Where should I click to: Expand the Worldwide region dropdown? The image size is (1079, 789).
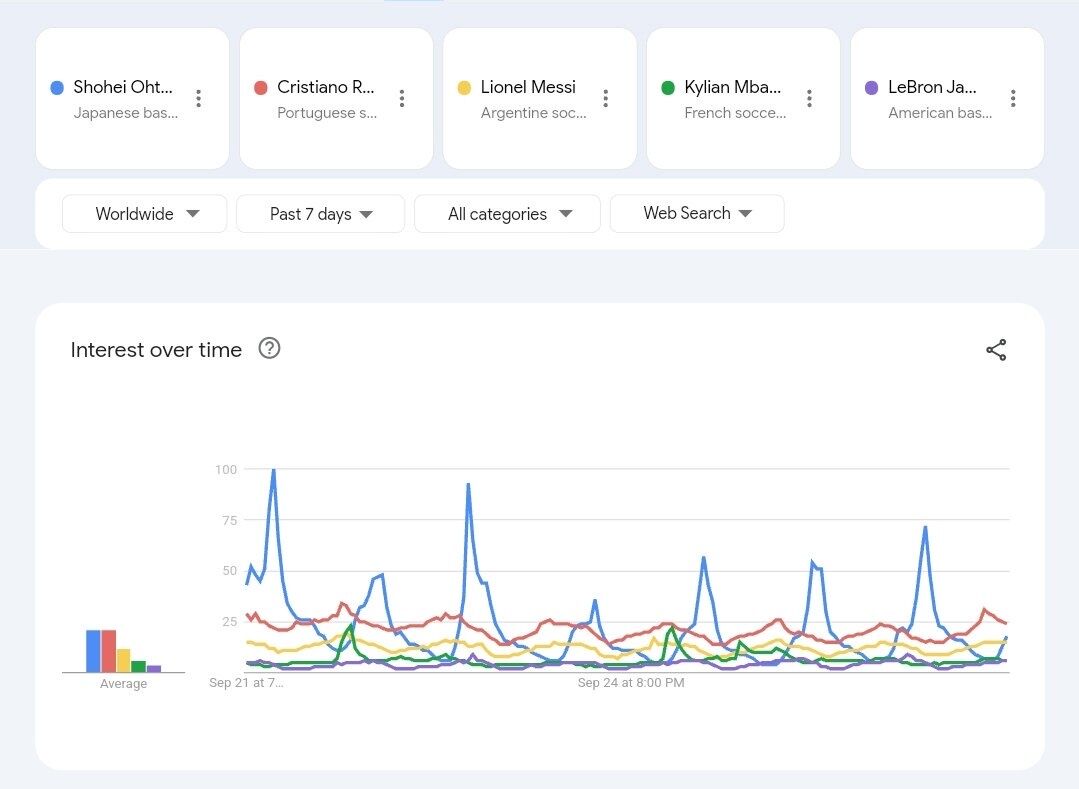[145, 214]
